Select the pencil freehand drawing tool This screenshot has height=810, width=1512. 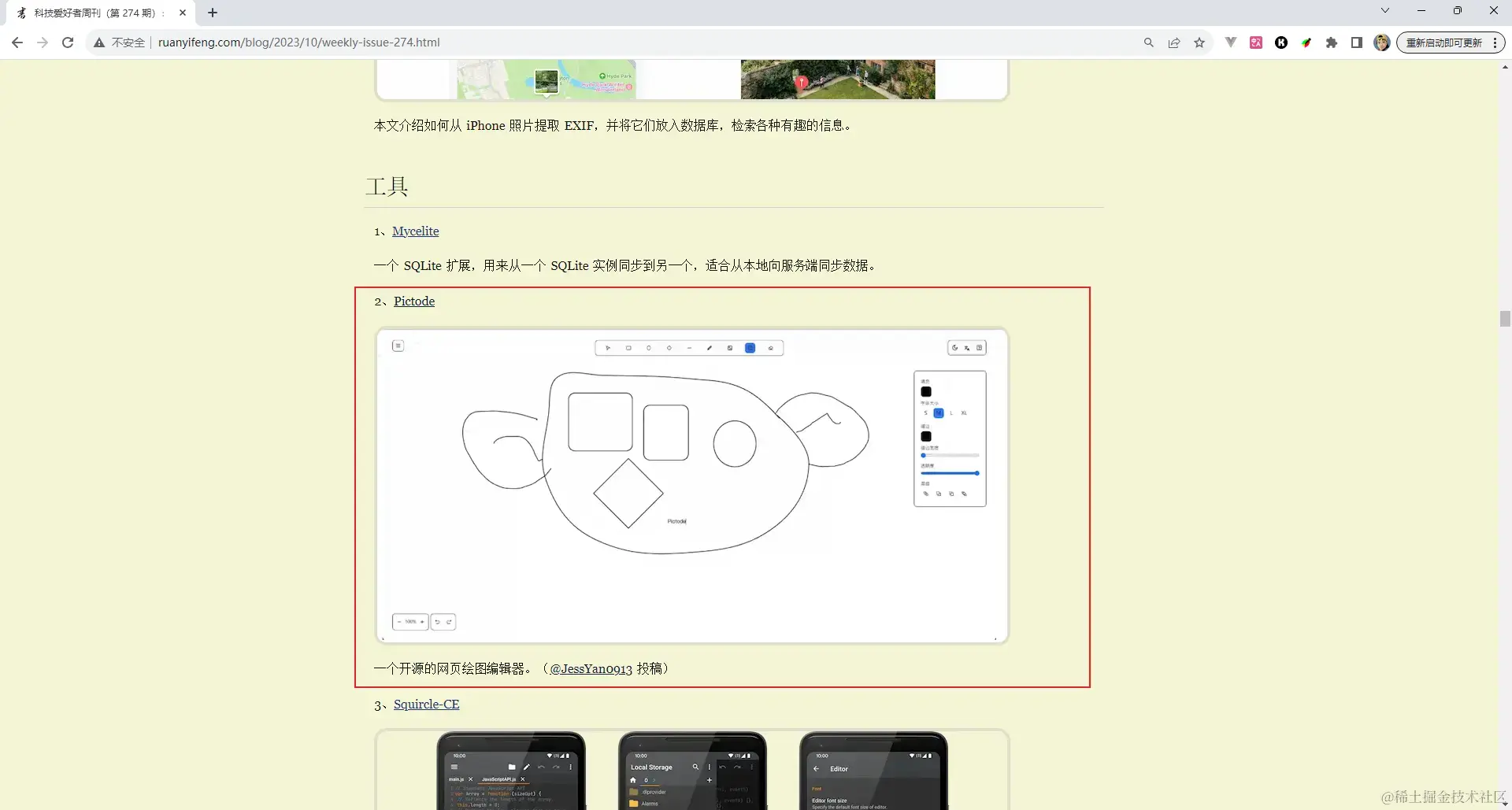(x=710, y=347)
